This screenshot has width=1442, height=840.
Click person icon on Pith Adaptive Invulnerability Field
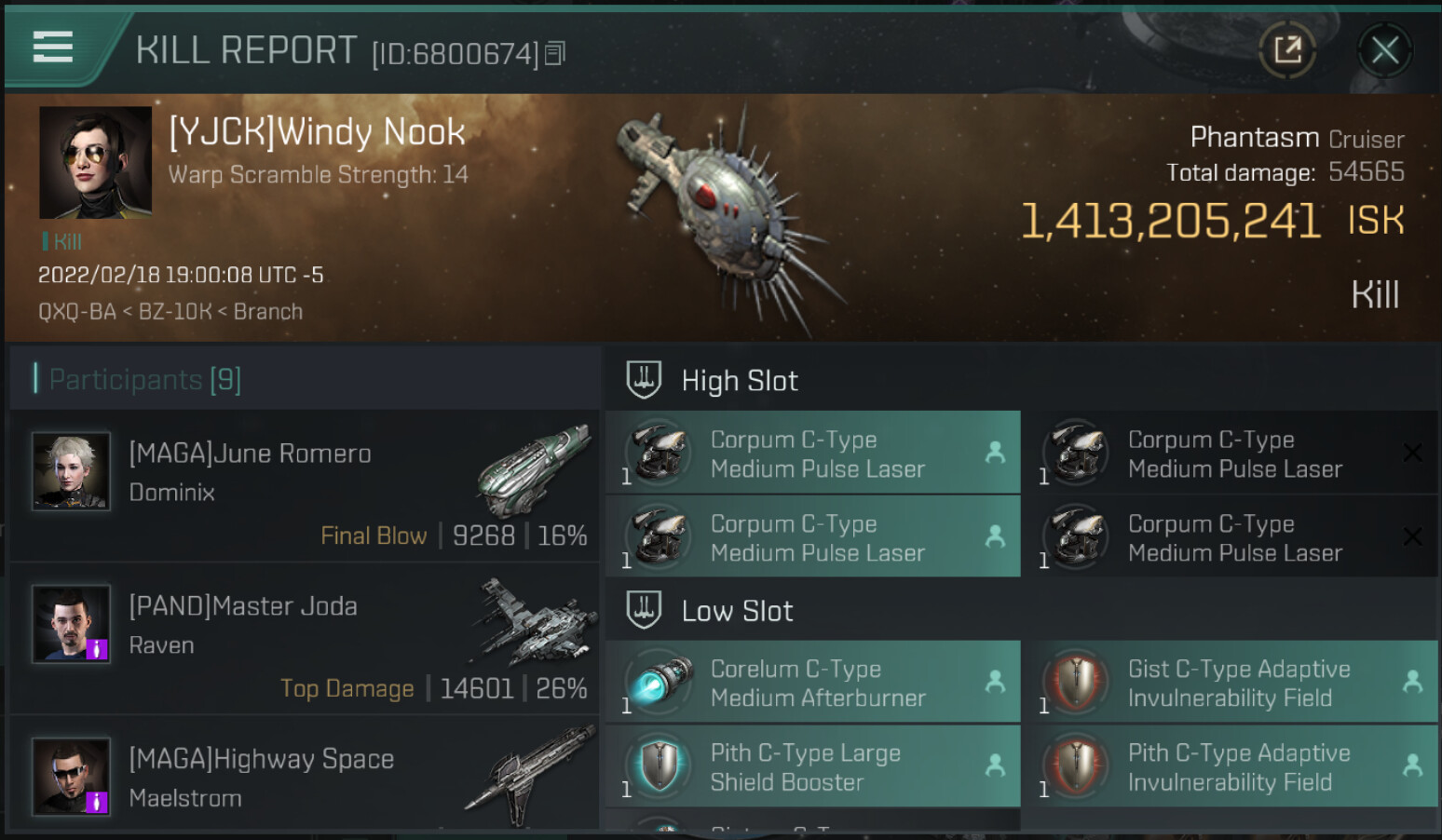(x=1412, y=765)
